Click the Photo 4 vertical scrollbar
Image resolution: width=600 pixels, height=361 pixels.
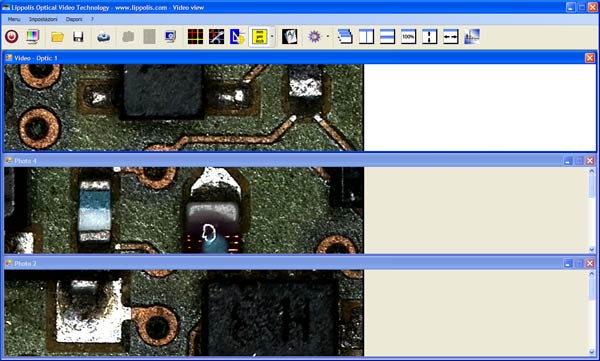coord(592,210)
